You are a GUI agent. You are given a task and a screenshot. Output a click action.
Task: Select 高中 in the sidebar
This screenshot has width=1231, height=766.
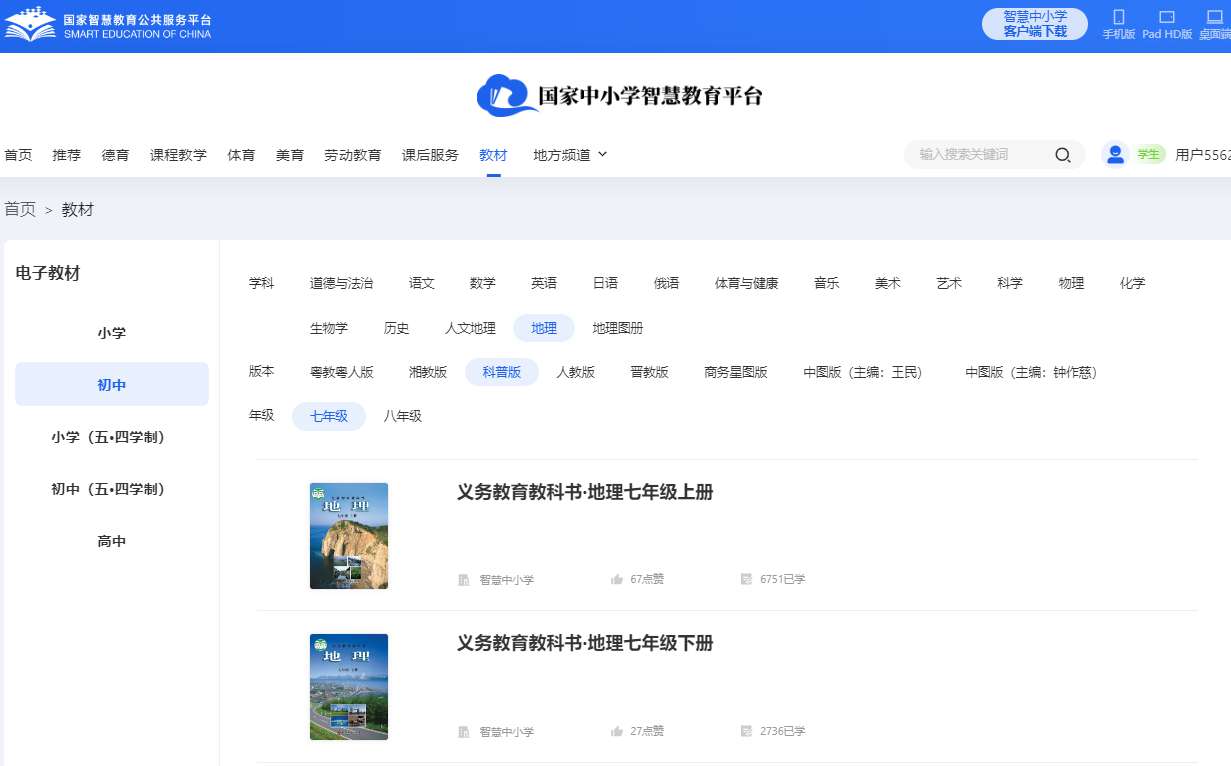click(112, 541)
